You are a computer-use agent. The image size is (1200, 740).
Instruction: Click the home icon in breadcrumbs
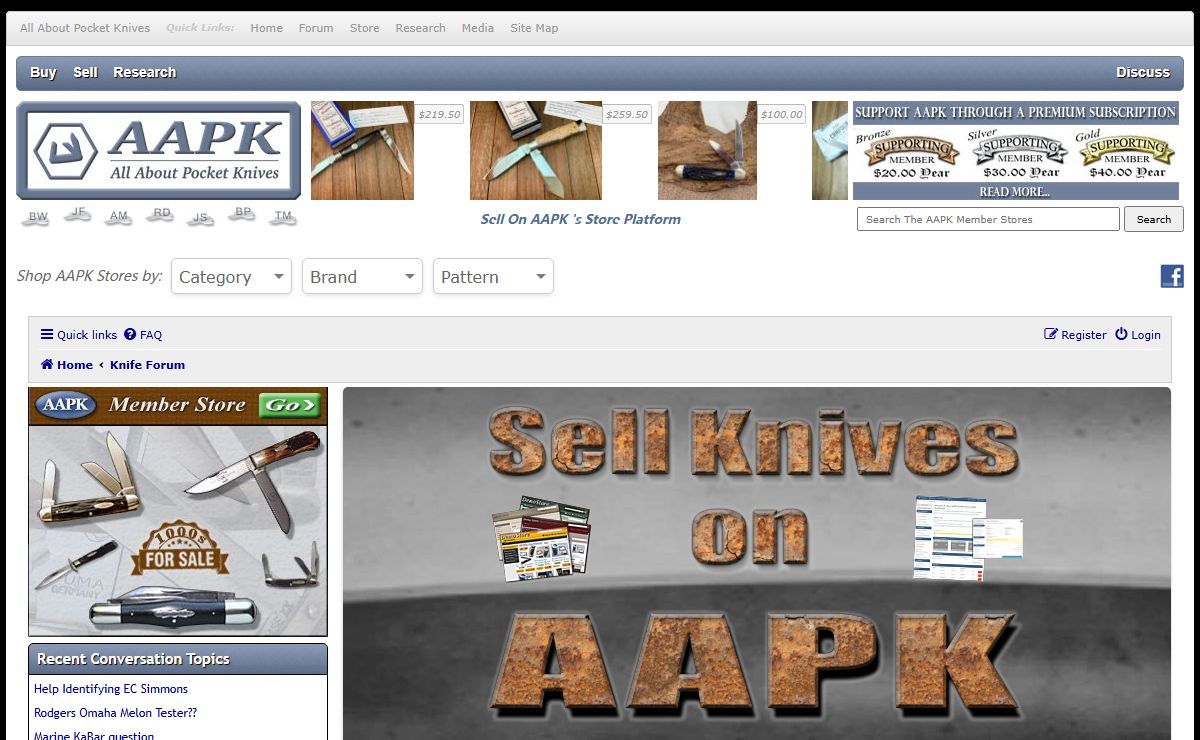[47, 365]
